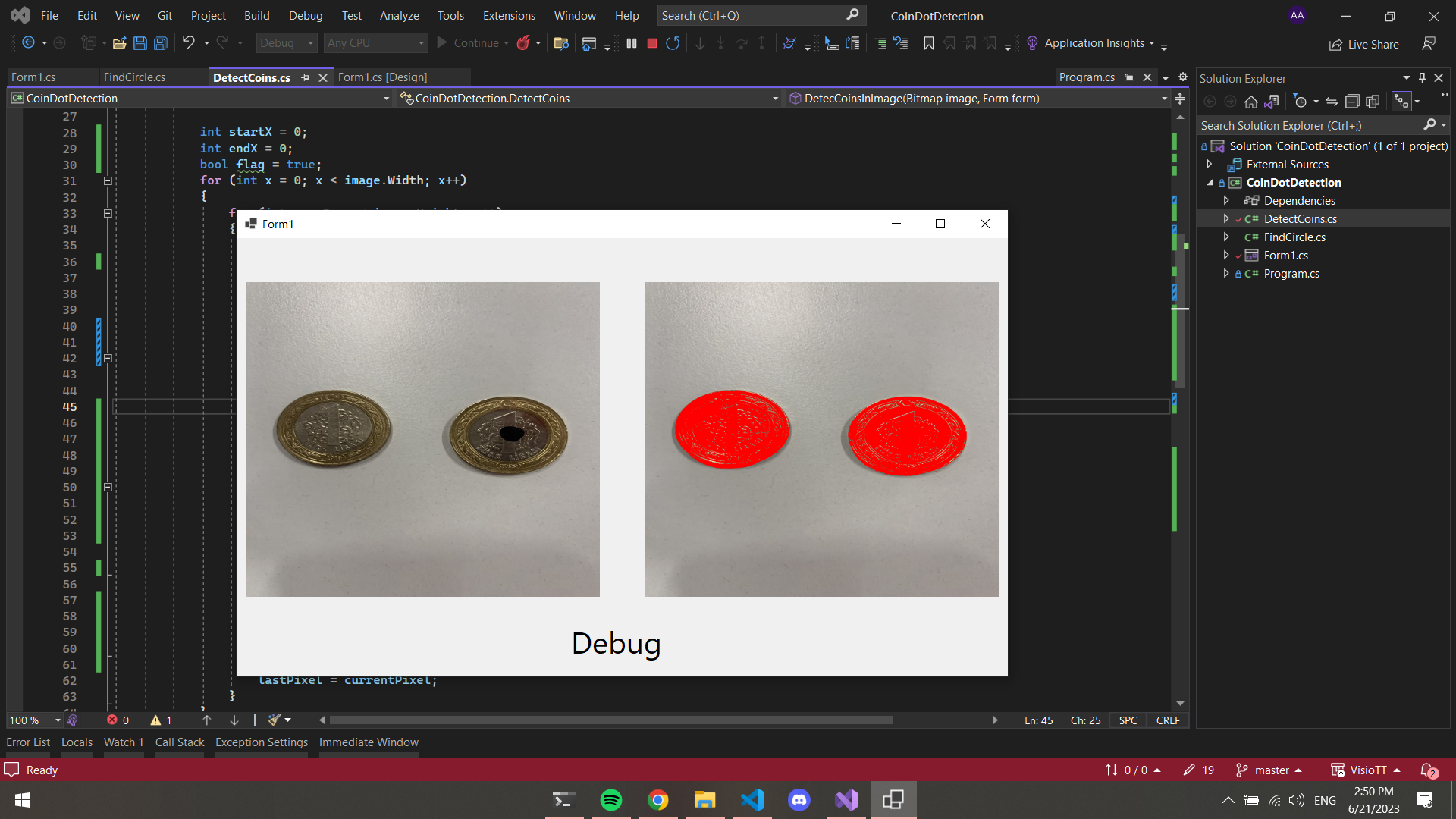1456x819 pixels.
Task: Click the Hot Reload flame icon
Action: coord(523,43)
